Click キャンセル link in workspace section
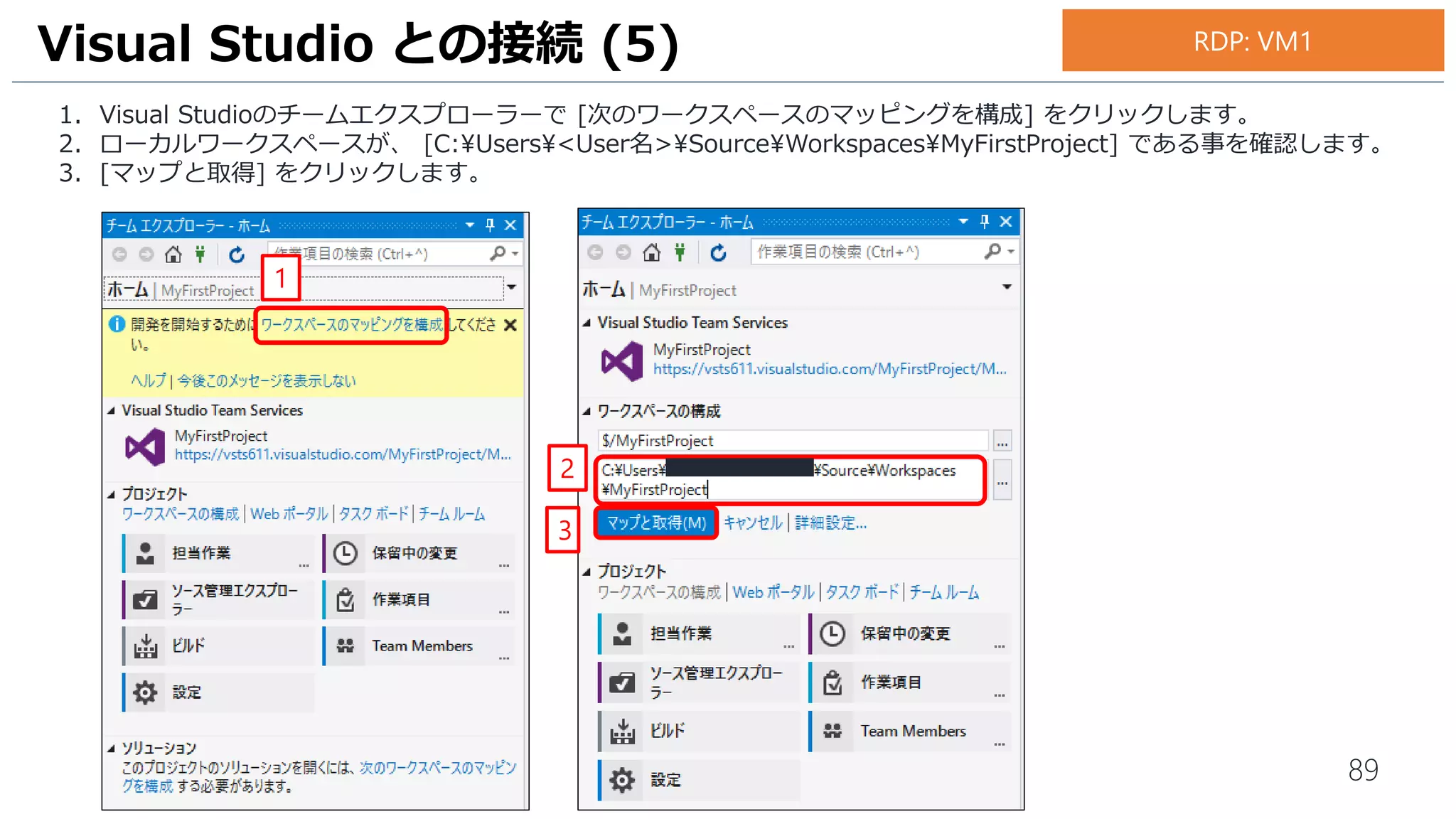 coord(753,523)
